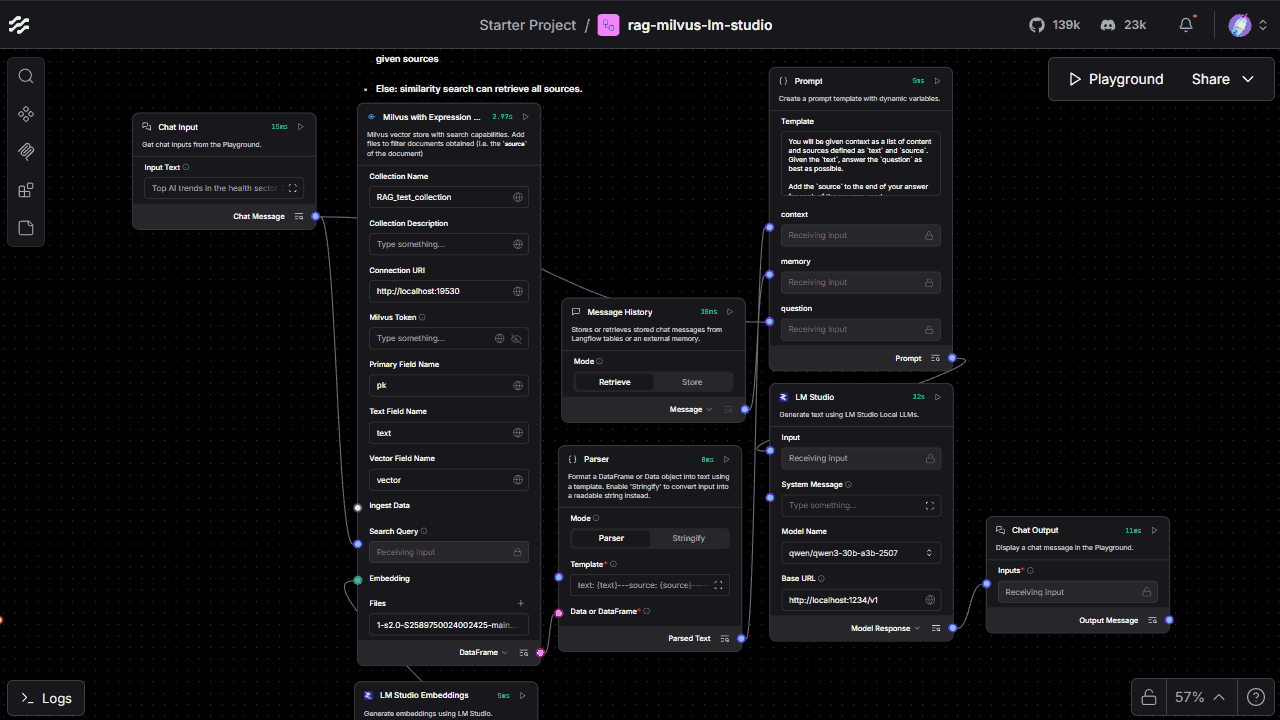Viewport: 1280px width, 720px height.
Task: Open the search icon in left sidebar
Action: (x=26, y=76)
